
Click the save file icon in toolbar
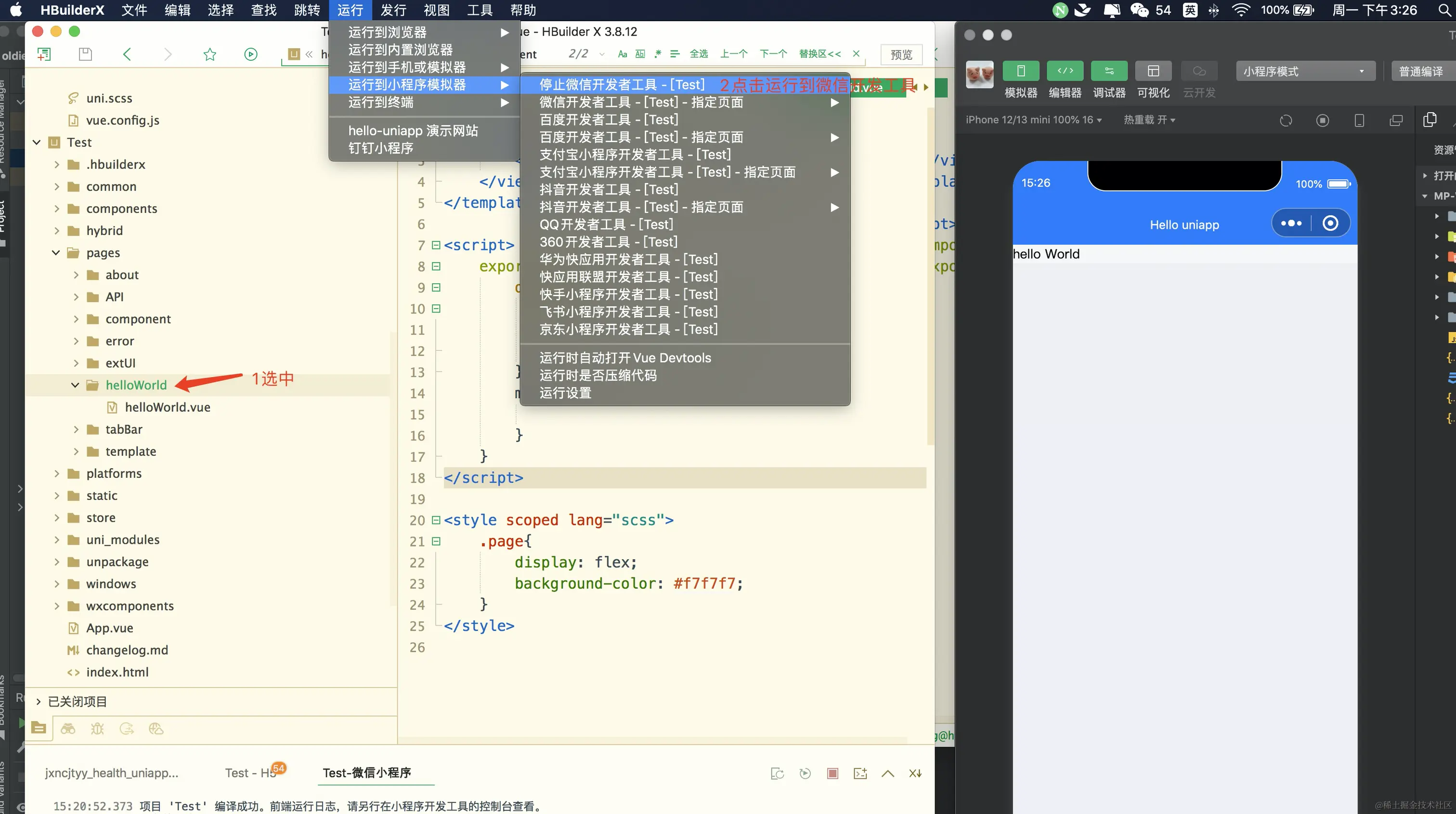point(85,54)
